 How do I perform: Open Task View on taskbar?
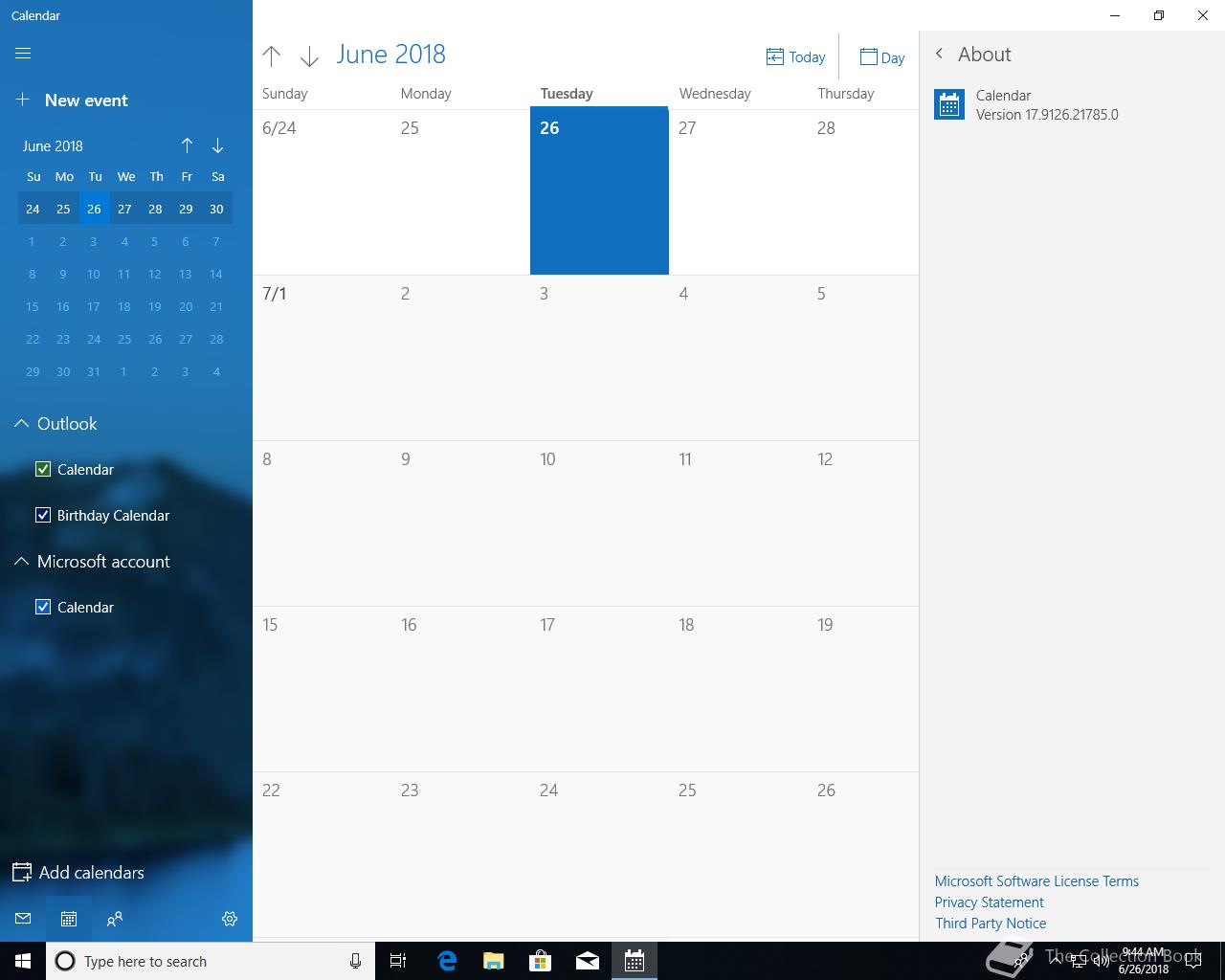[398, 961]
